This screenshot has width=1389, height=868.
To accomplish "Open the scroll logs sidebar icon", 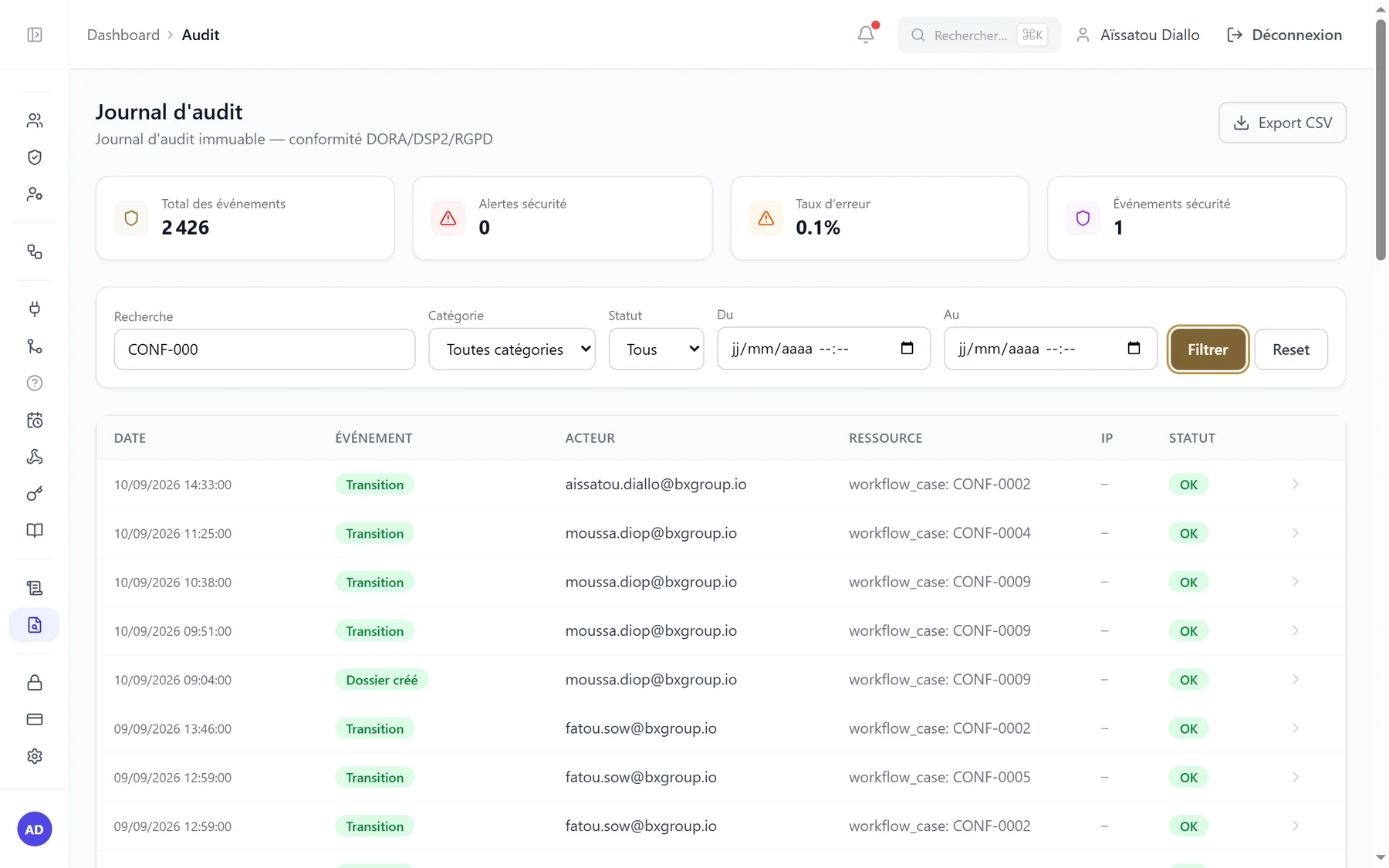I will 35,588.
